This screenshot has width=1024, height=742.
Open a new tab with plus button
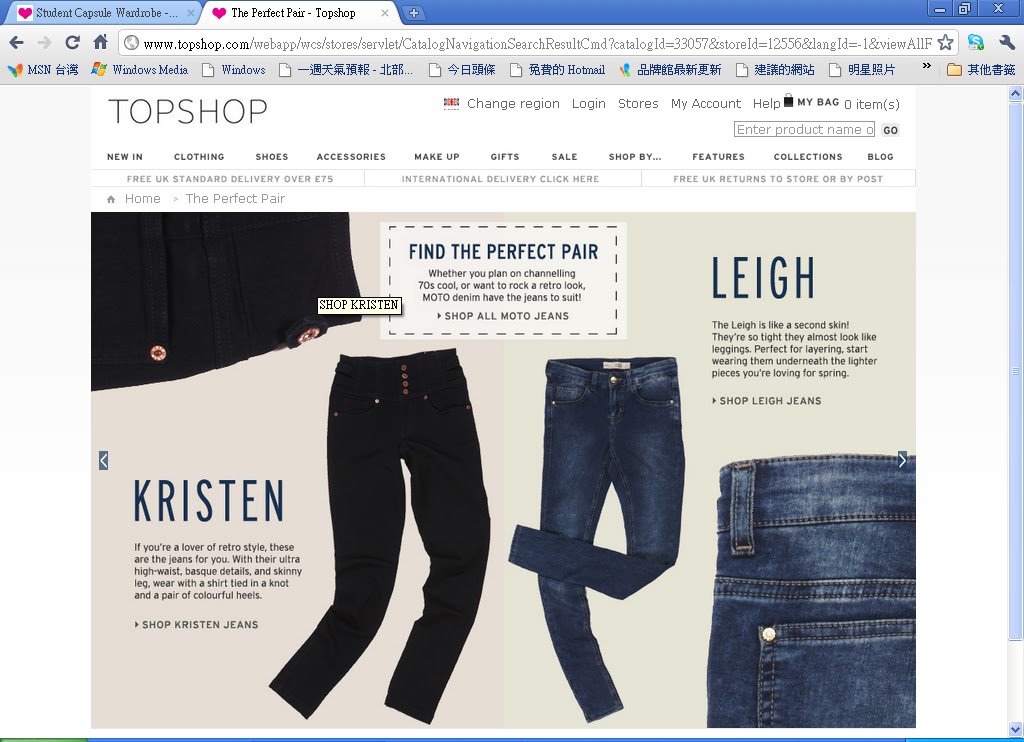(413, 12)
